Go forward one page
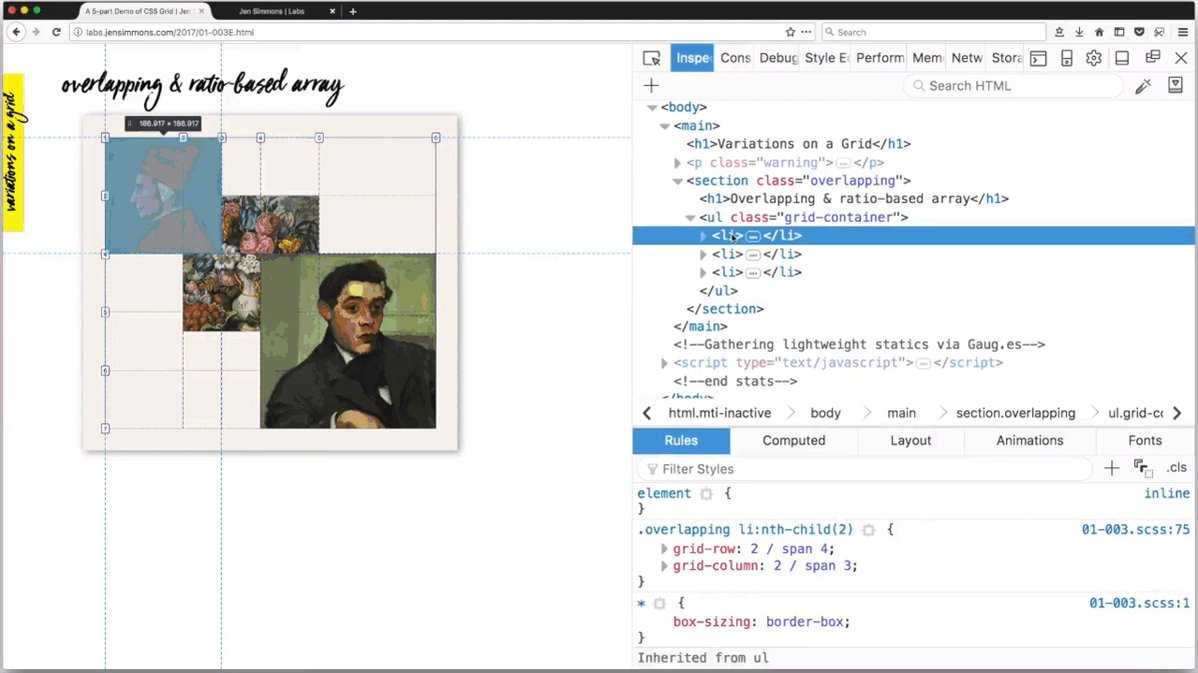This screenshot has height=673, width=1198. (36, 32)
